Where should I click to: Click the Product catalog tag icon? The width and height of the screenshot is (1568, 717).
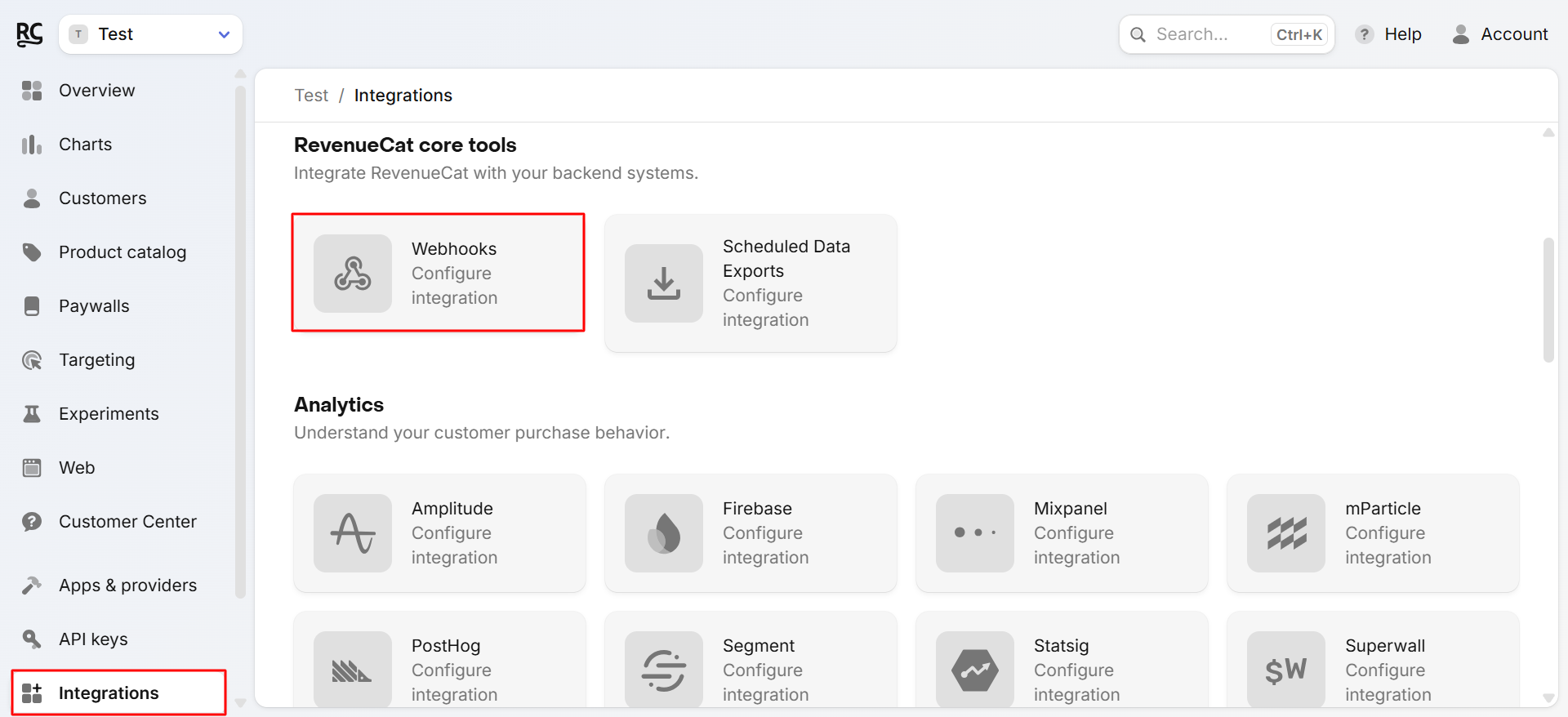pos(32,252)
